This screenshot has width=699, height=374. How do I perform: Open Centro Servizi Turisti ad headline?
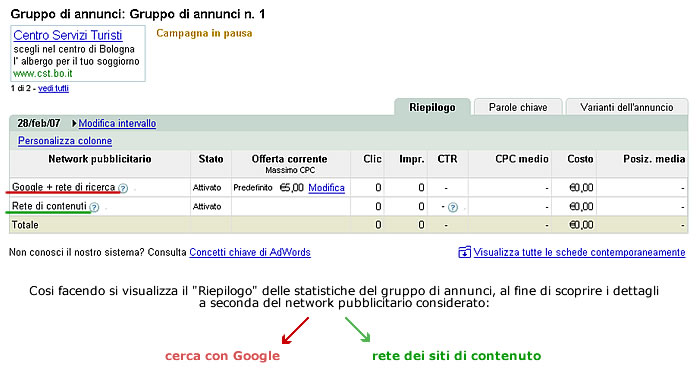68,35
